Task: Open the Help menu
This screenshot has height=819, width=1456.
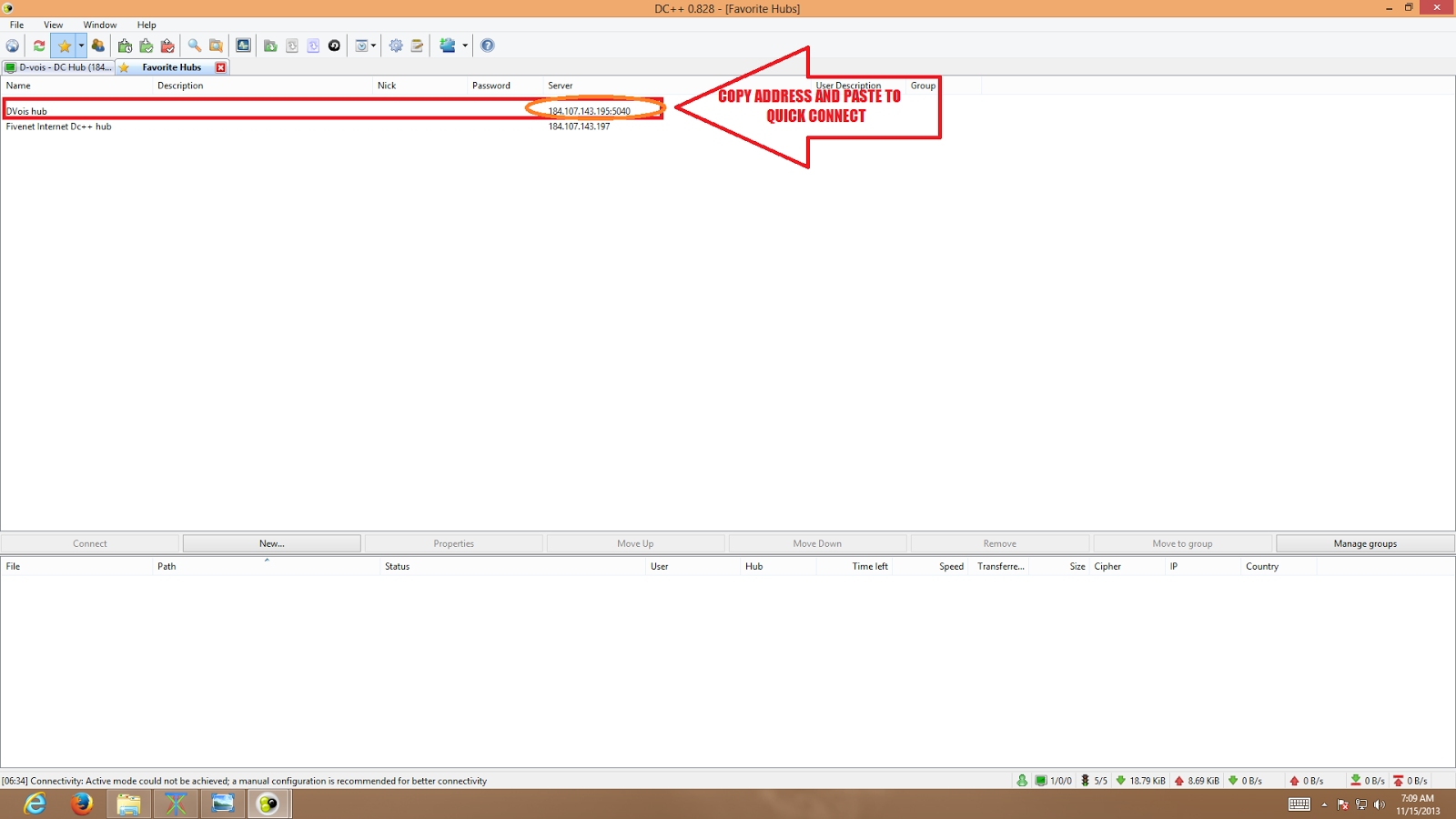Action: pyautogui.click(x=147, y=25)
